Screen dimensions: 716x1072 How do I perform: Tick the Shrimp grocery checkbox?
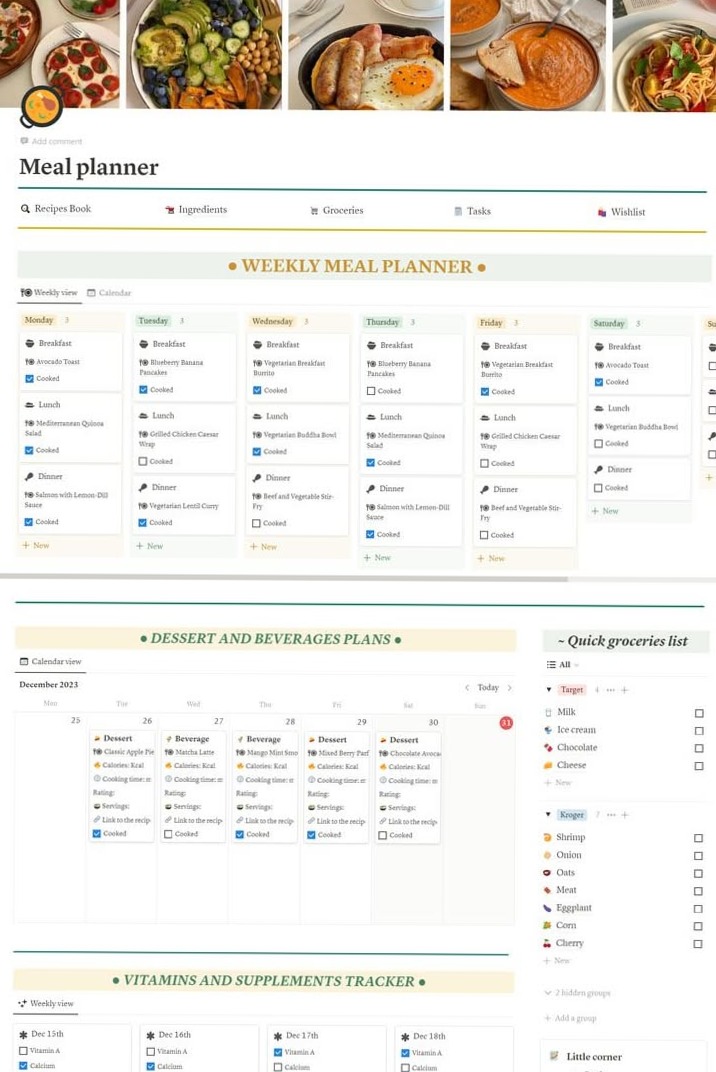click(698, 838)
